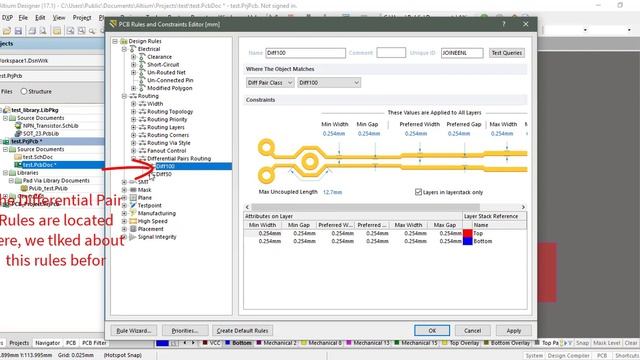Open SOT_23.PcbLib document
640x360 pixels.
coord(41,133)
